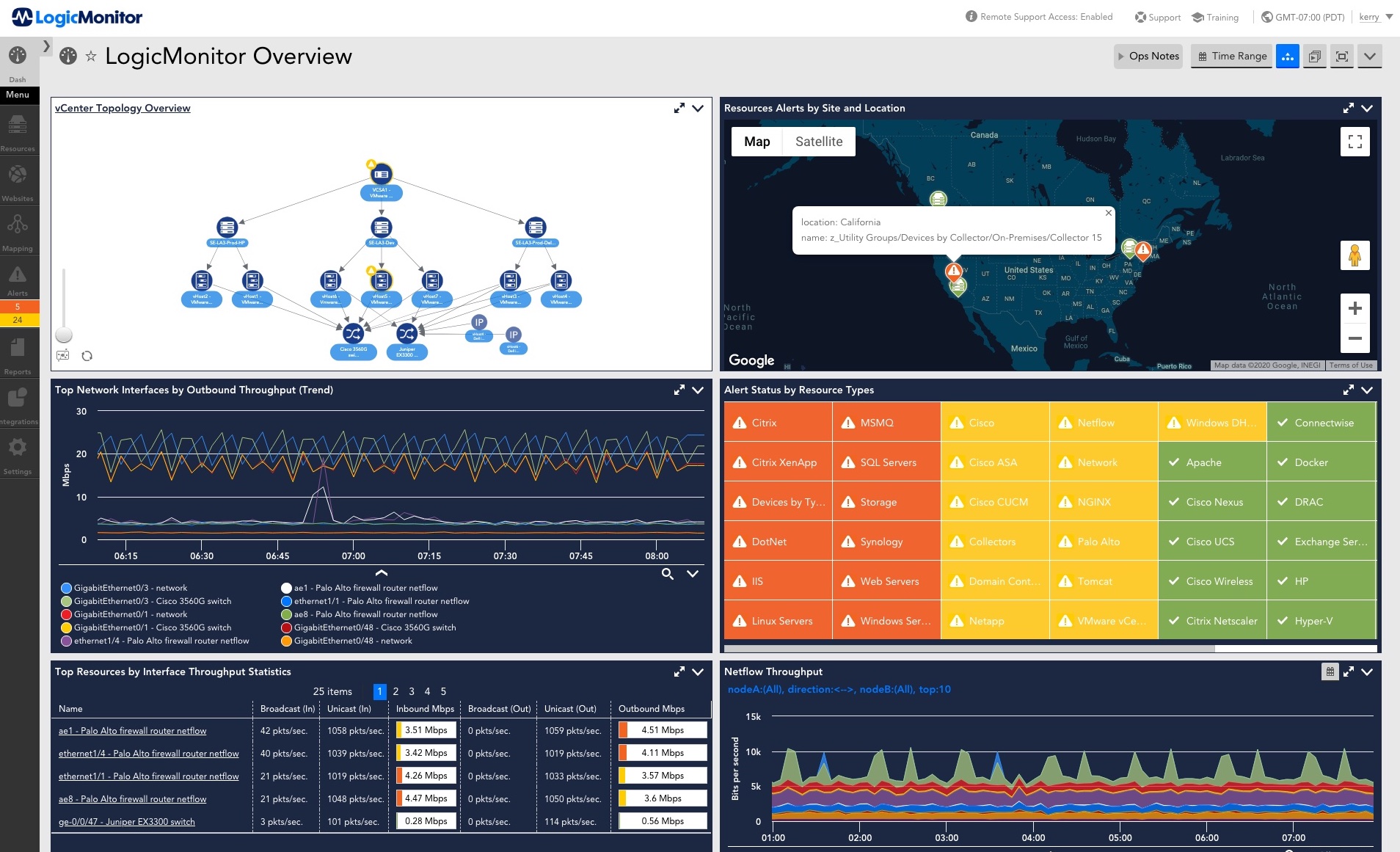Enter fullscreen with the expand icon
Screen dimensions: 1400x852
pos(1343,56)
